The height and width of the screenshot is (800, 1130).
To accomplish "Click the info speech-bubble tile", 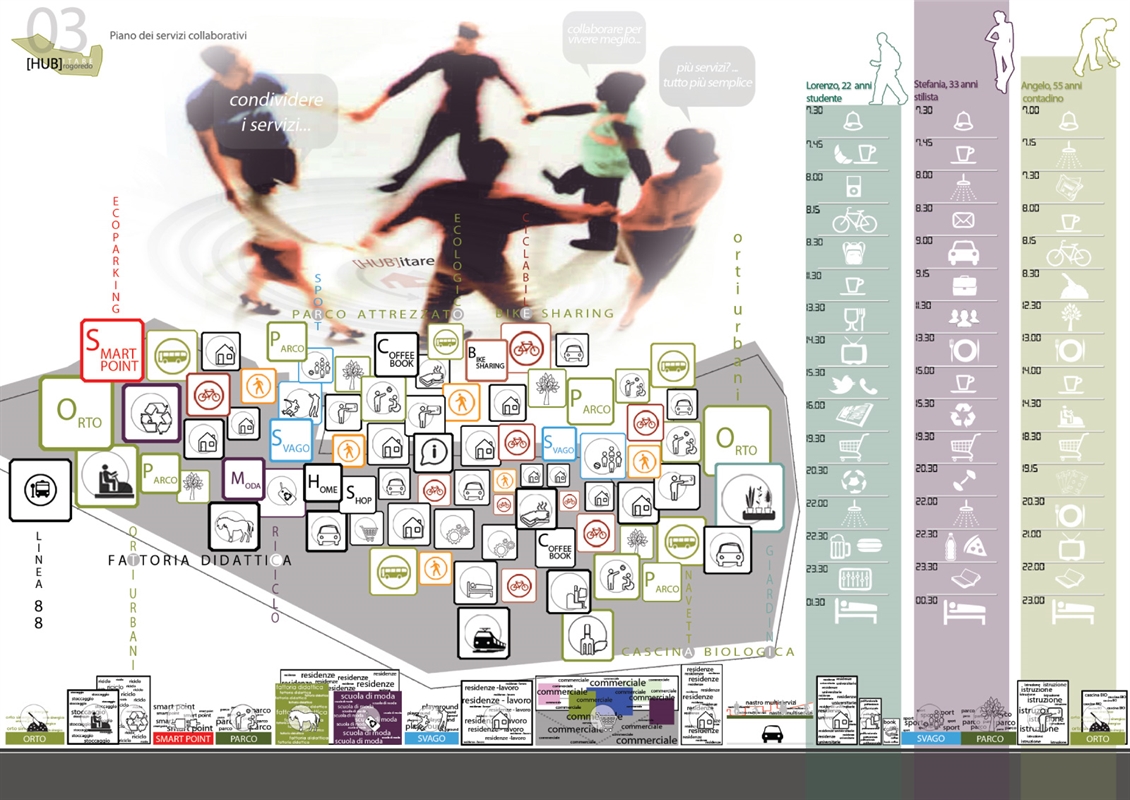I will point(433,453).
